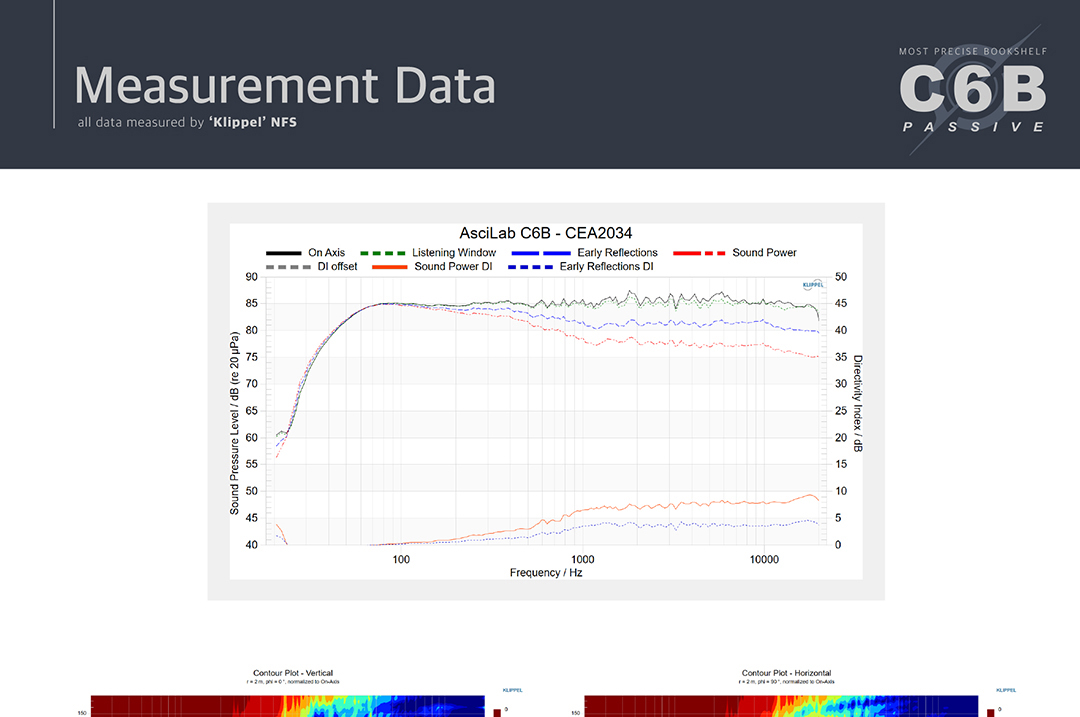Viewport: 1080px width, 717px height.
Task: Click the 'Sound Power' legend label
Action: (764, 253)
